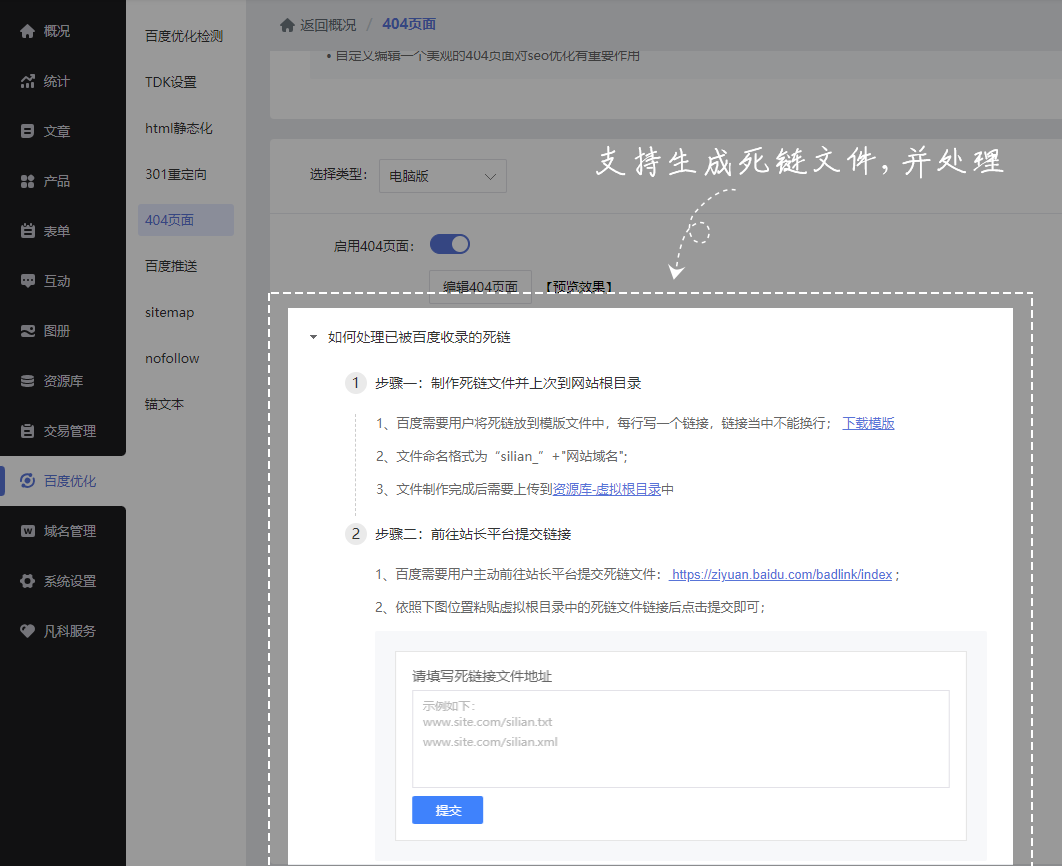Select the 图册 album icon
Image resolution: width=1062 pixels, height=866 pixels.
(28, 331)
